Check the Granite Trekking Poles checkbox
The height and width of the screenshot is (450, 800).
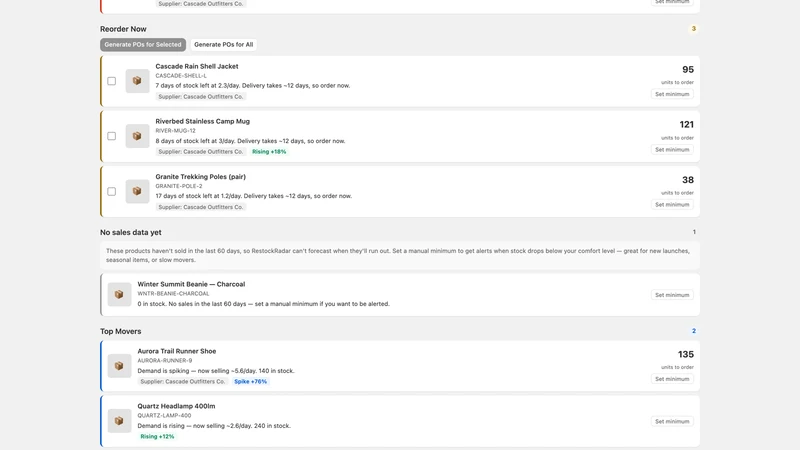[112, 191]
